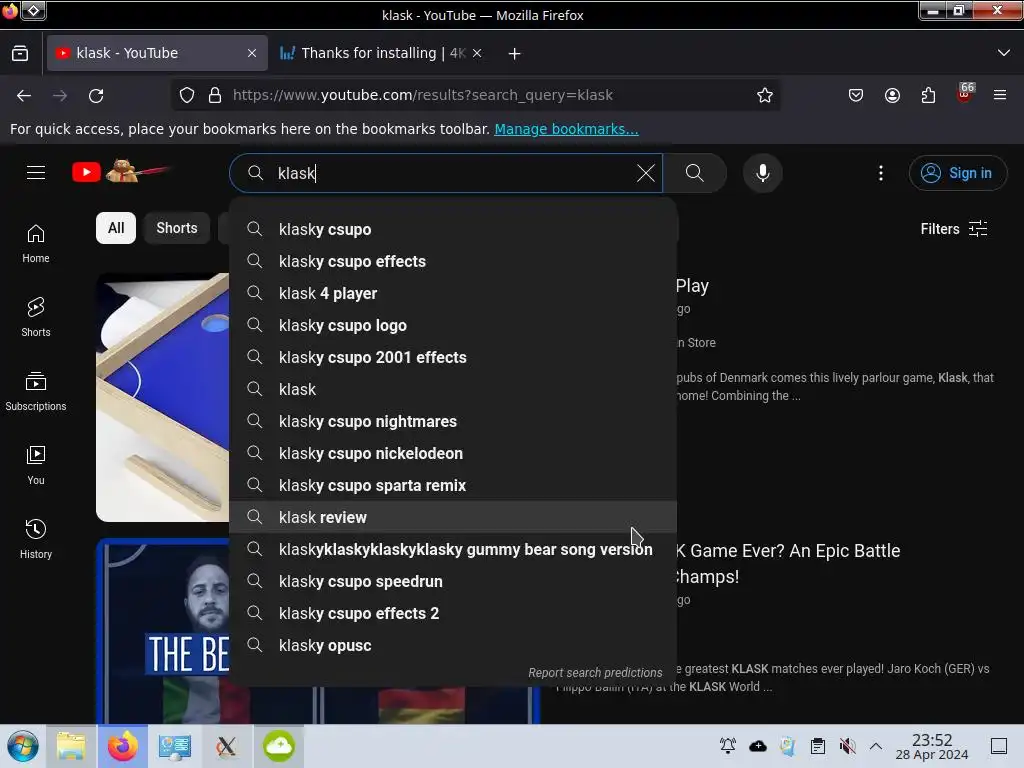Screen dimensions: 1024x768
Task: Open YouTube settings three-dot menu
Action: [x=880, y=173]
